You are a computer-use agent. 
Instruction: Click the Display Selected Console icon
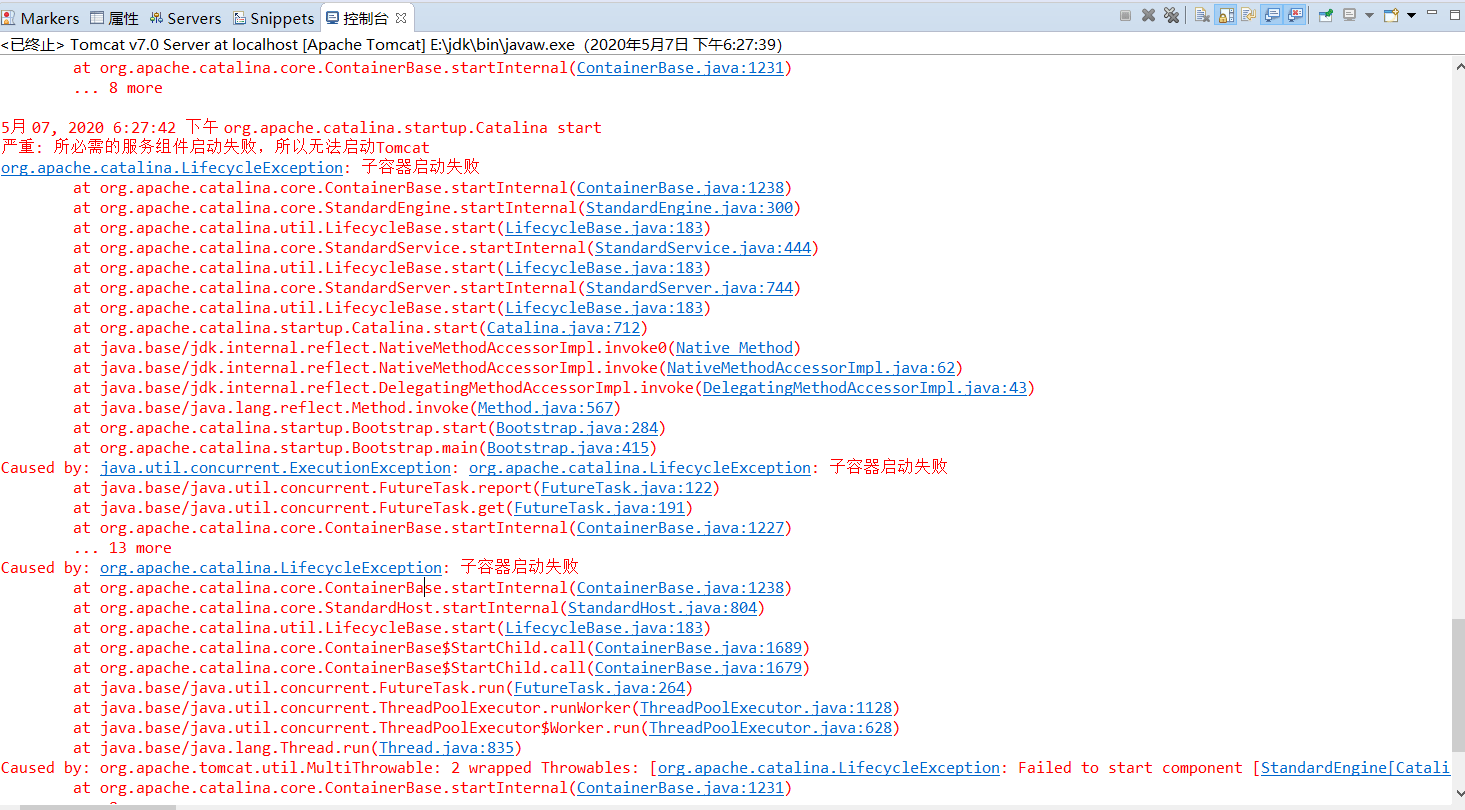coord(1349,15)
